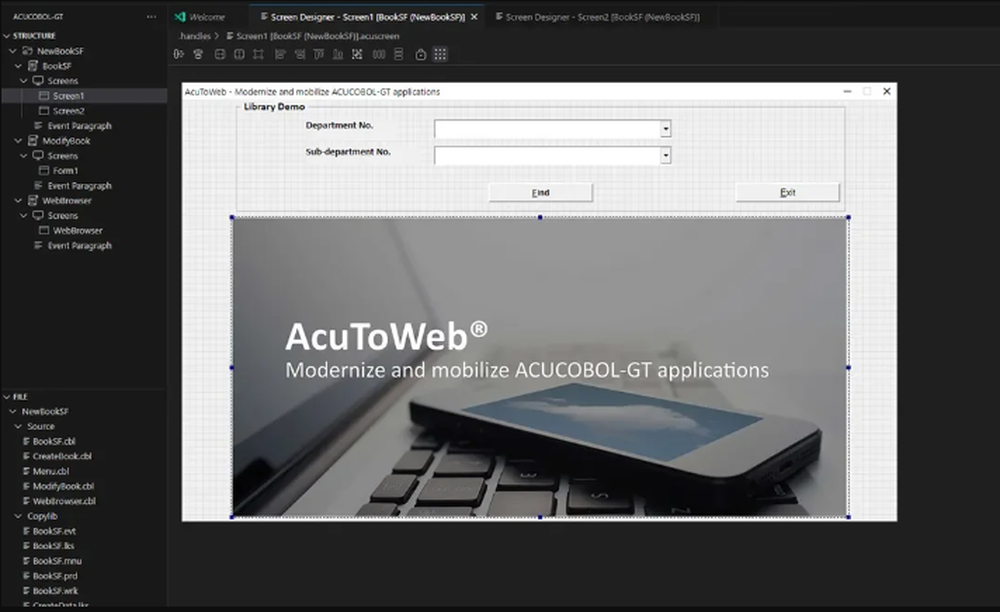Click the window icon beside Screen2

[x=44, y=110]
